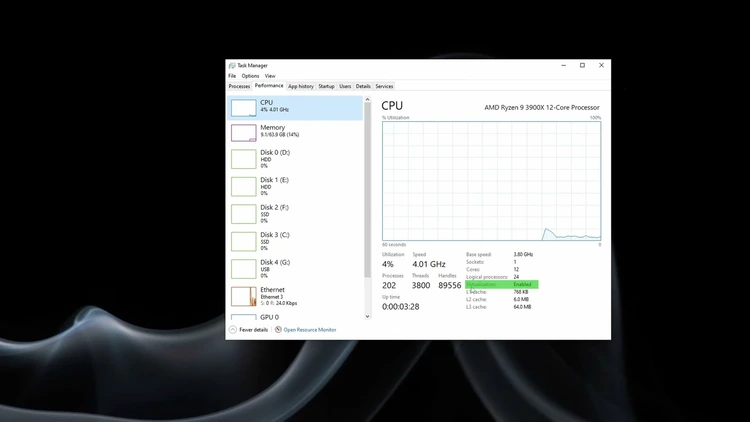Screen dimensions: 750x422
Task: Click the sidebar scroll down arrow
Action: point(367,316)
